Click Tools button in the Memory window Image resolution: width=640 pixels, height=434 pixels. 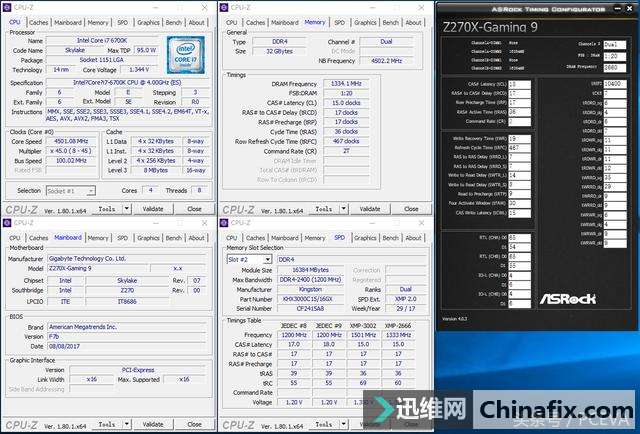(x=324, y=209)
